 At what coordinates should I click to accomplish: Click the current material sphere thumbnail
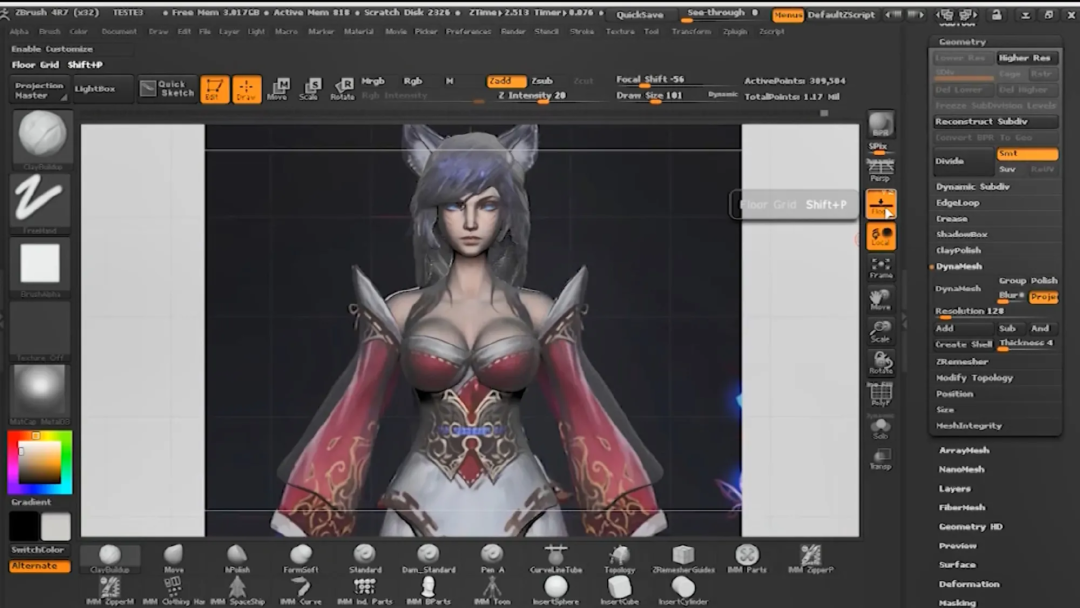coord(40,388)
